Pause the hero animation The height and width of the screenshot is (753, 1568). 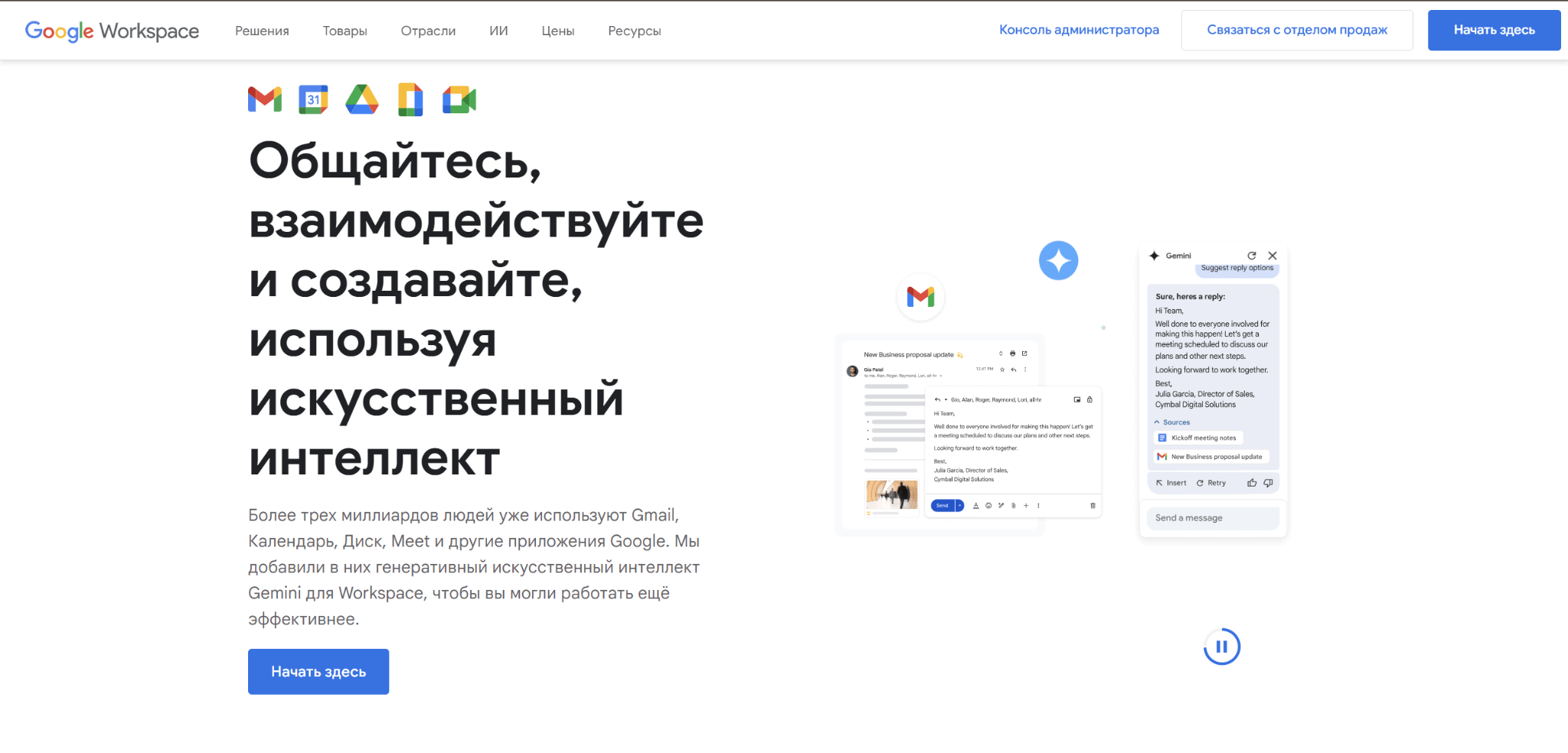[x=1222, y=647]
